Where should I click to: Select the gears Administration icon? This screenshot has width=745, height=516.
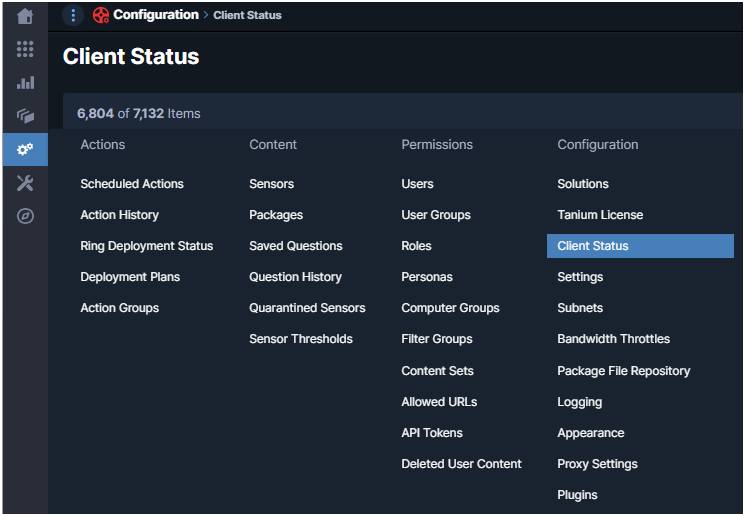click(25, 149)
